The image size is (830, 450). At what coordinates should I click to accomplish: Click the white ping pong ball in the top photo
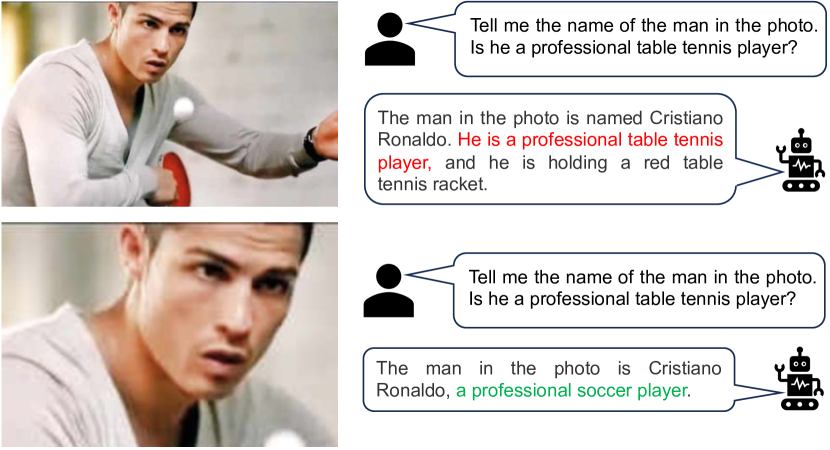184,107
